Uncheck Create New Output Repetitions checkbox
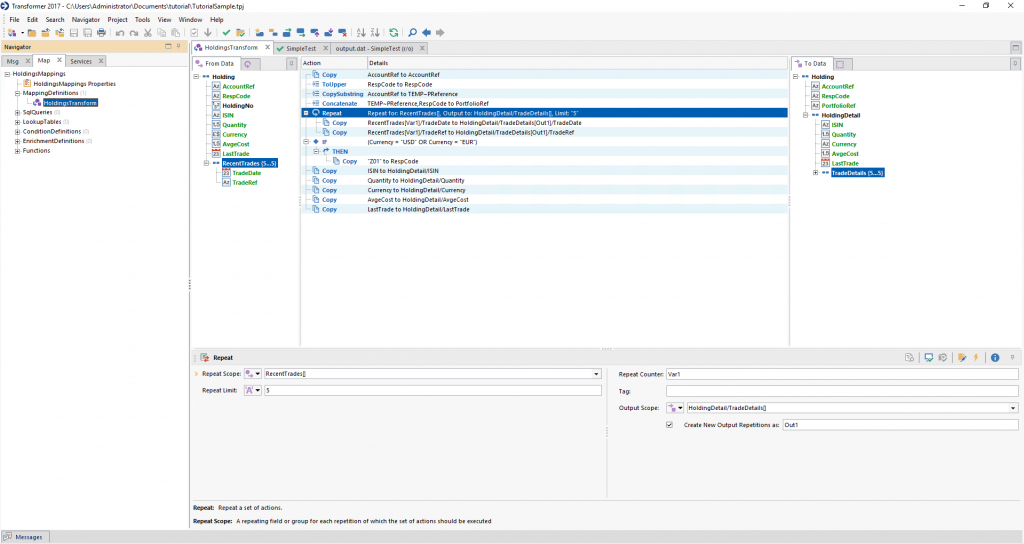The height and width of the screenshot is (544, 1024). [669, 425]
